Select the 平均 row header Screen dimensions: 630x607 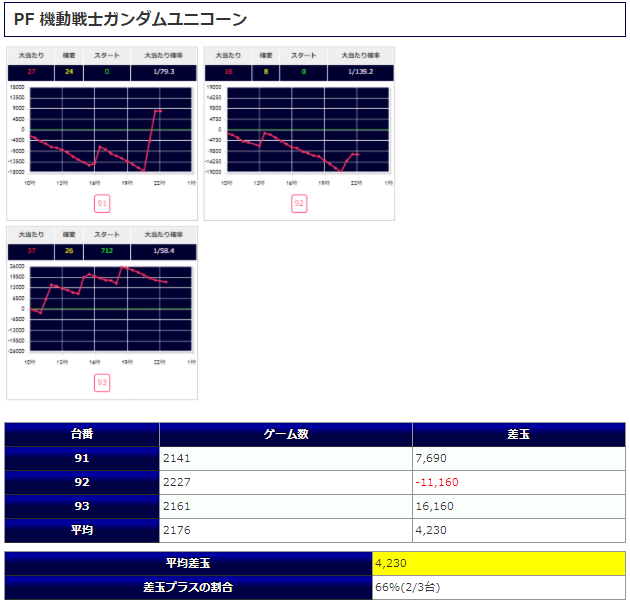pos(82,530)
